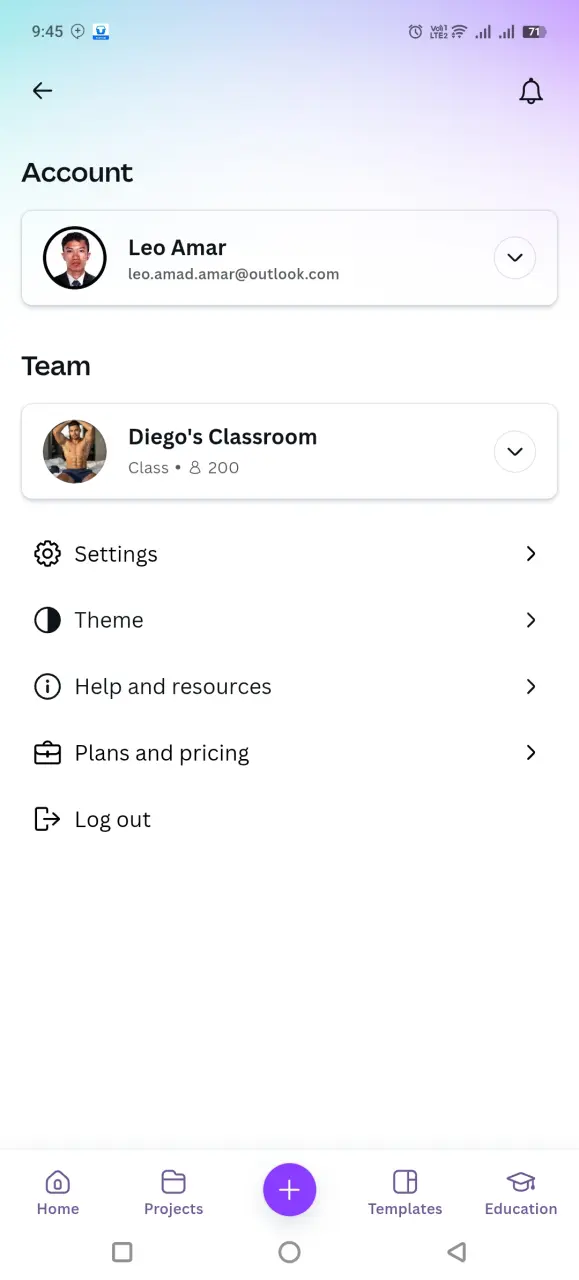Click the Settings gear icon
Viewport: 579px width, 1280px height.
pos(47,554)
